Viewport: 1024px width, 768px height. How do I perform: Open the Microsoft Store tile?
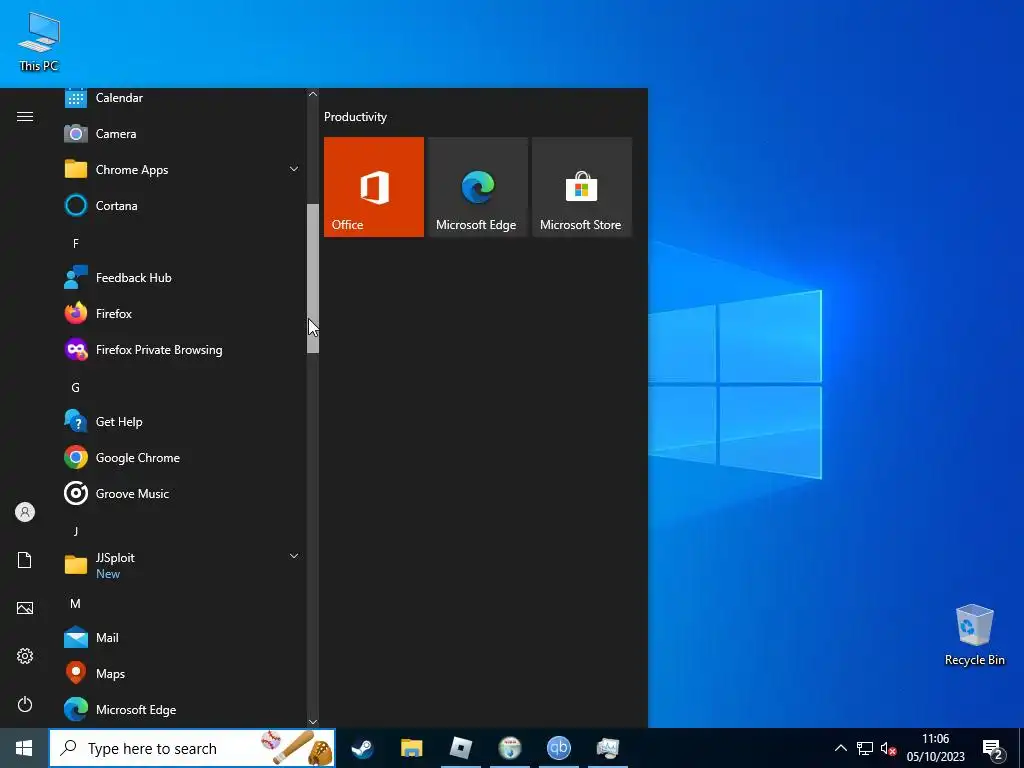[582, 187]
